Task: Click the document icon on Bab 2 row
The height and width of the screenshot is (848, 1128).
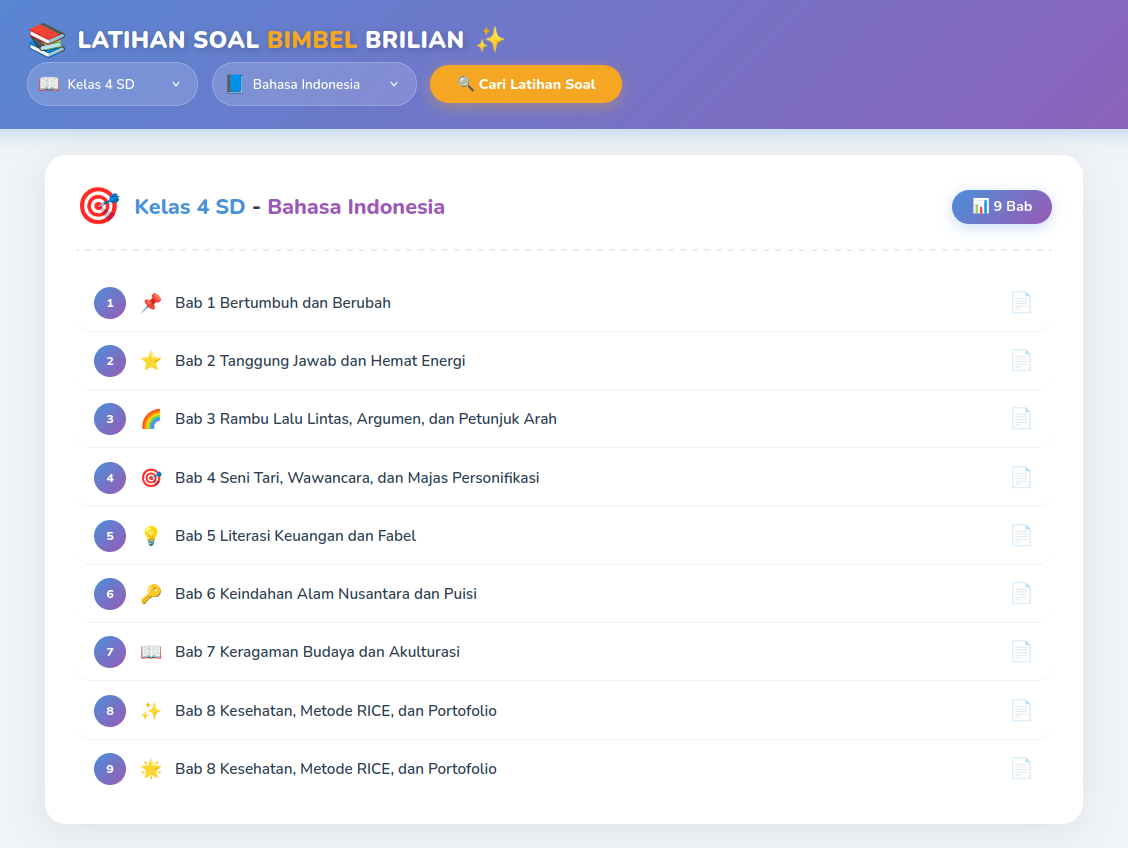Action: tap(1021, 360)
